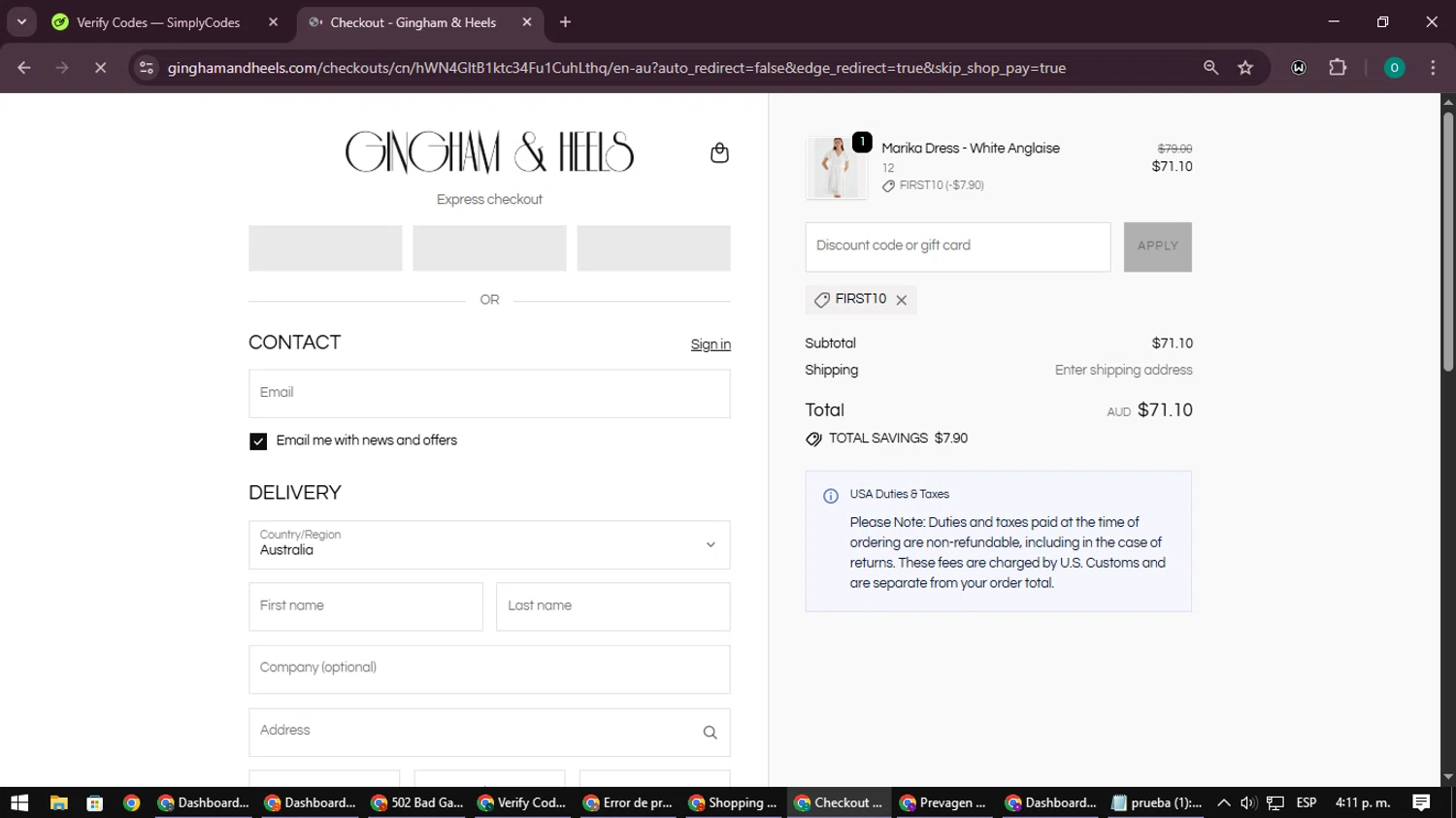The height and width of the screenshot is (818, 1456).
Task: Click the network icon in system tray
Action: [1275, 802]
